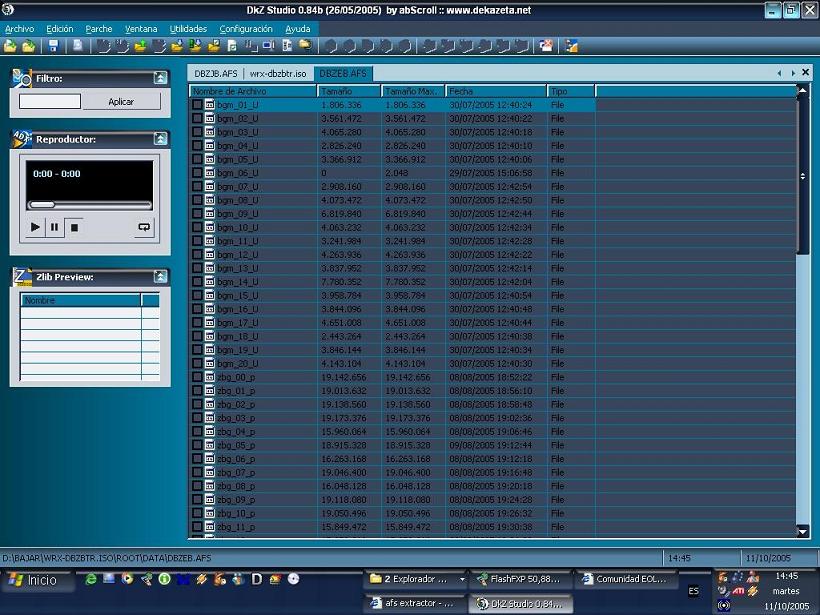This screenshot has width=820, height=615.
Task: Click file icon of bgm_01_U row
Action: (210, 105)
